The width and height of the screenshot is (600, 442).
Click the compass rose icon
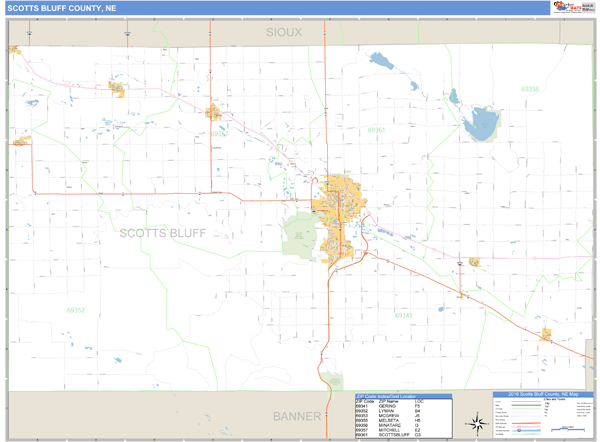478,422
